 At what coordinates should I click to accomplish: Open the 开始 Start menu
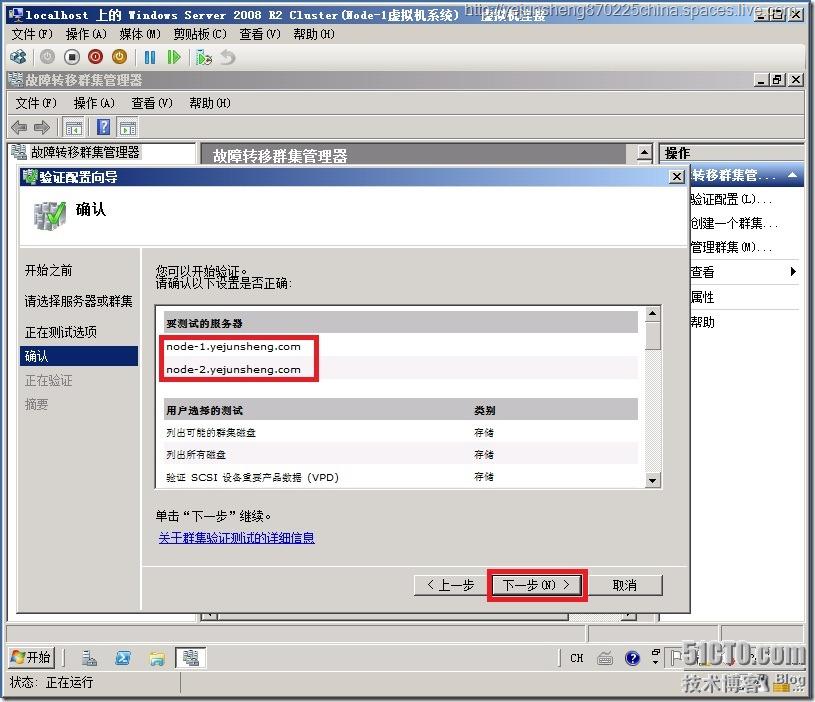pos(32,657)
